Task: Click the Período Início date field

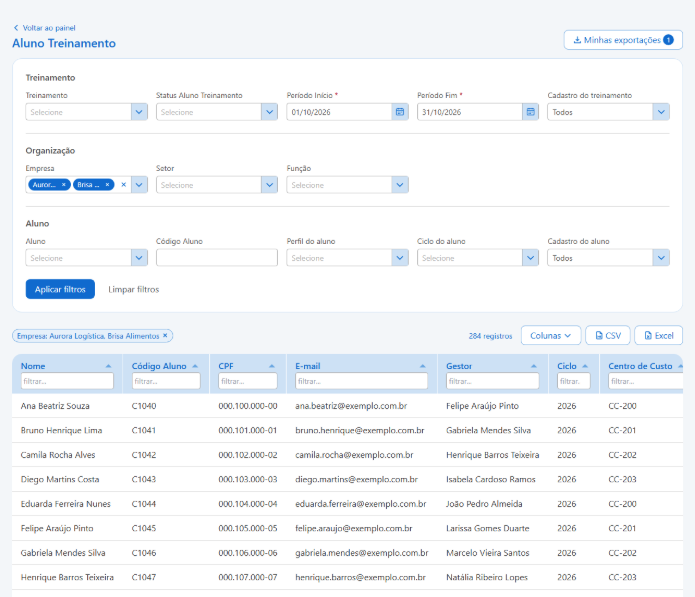Action: click(x=339, y=112)
